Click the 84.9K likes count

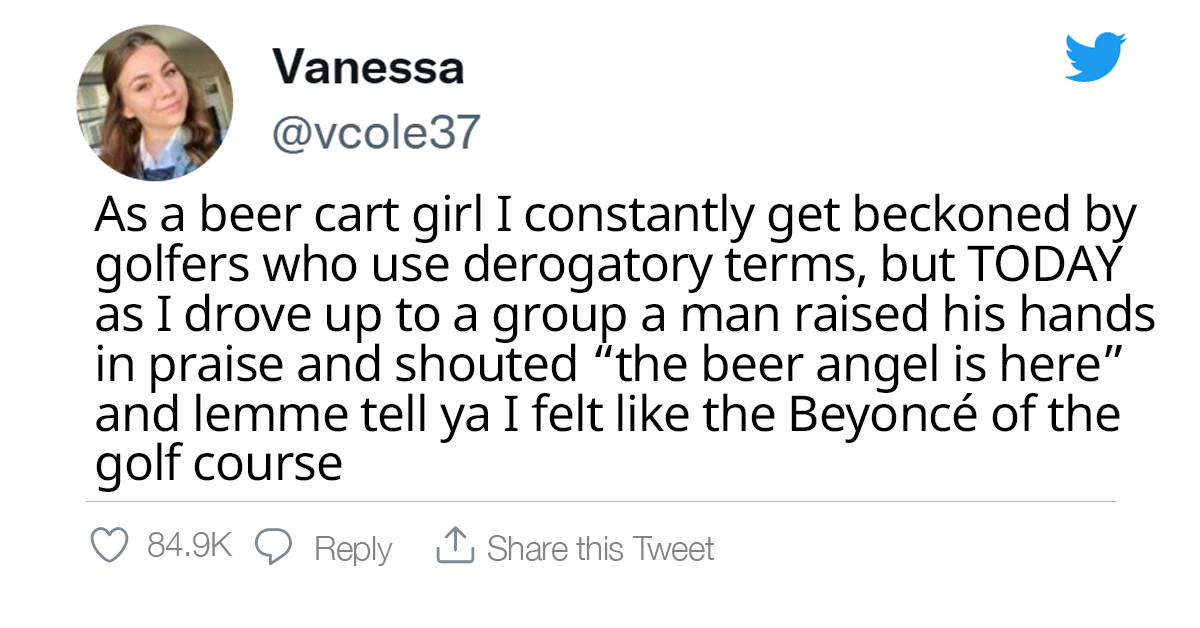click(189, 547)
